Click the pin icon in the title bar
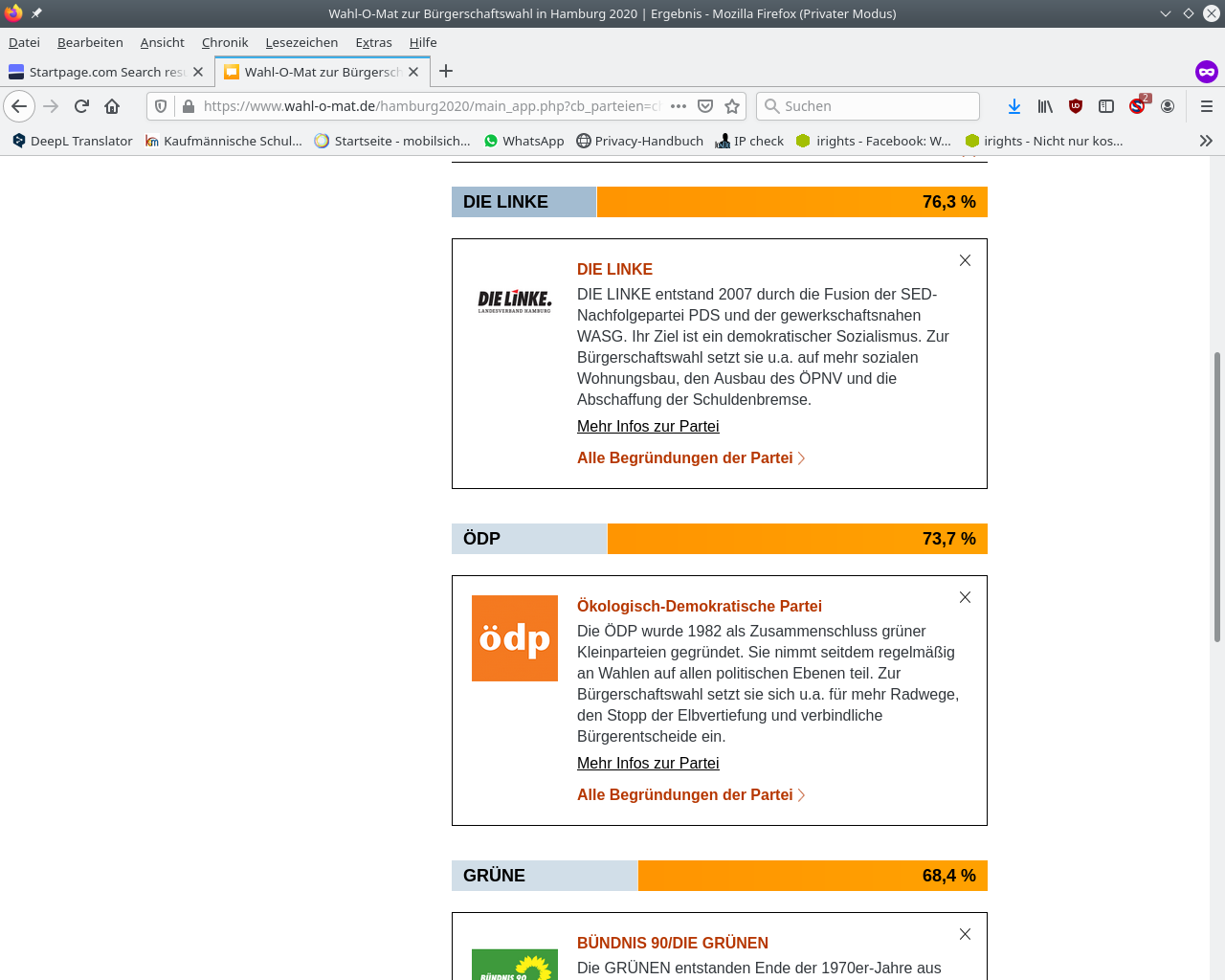The height and width of the screenshot is (980, 1225). point(36,13)
